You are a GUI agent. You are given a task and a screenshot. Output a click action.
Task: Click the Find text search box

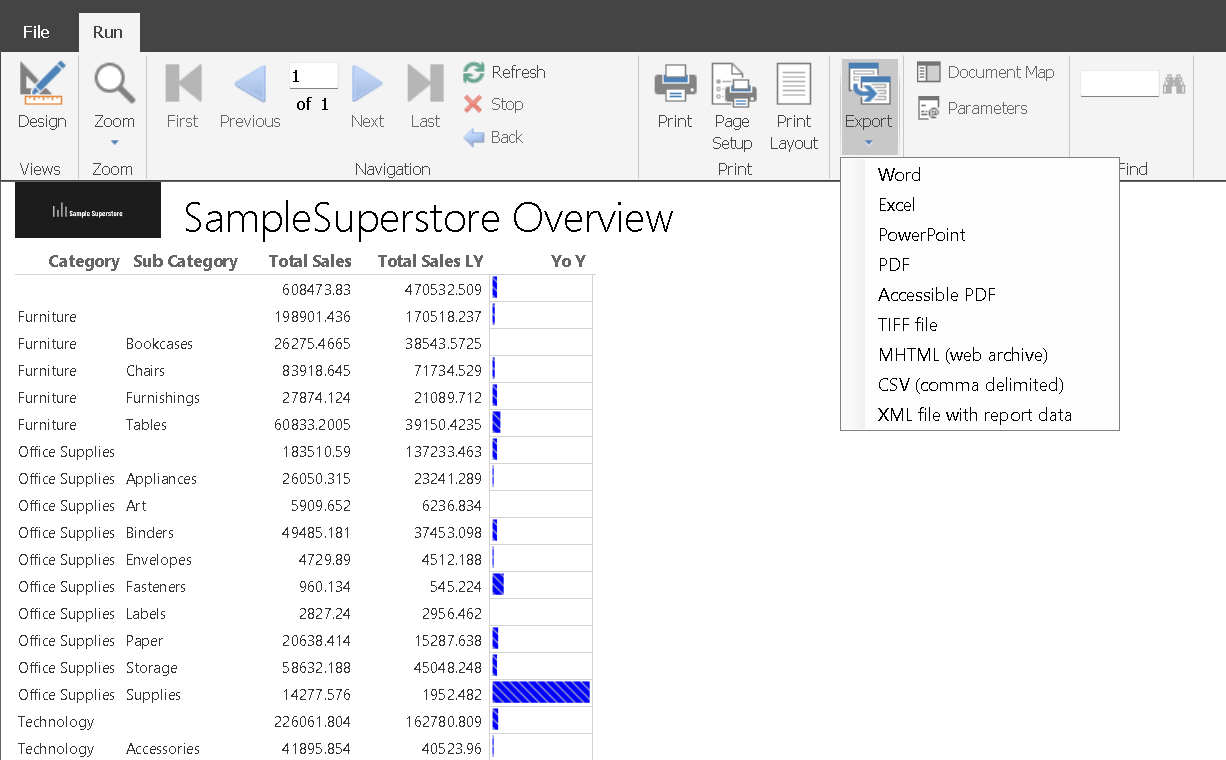1119,84
